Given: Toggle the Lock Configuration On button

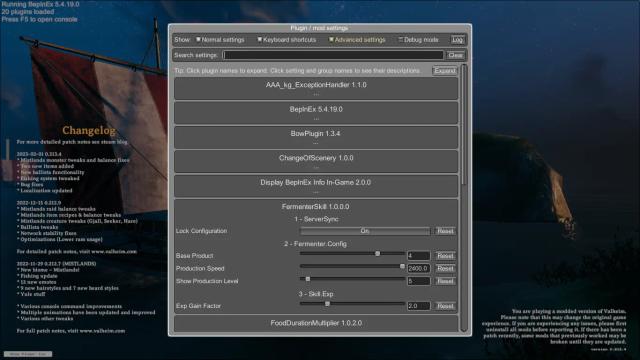Looking at the screenshot, I should 365,231.
